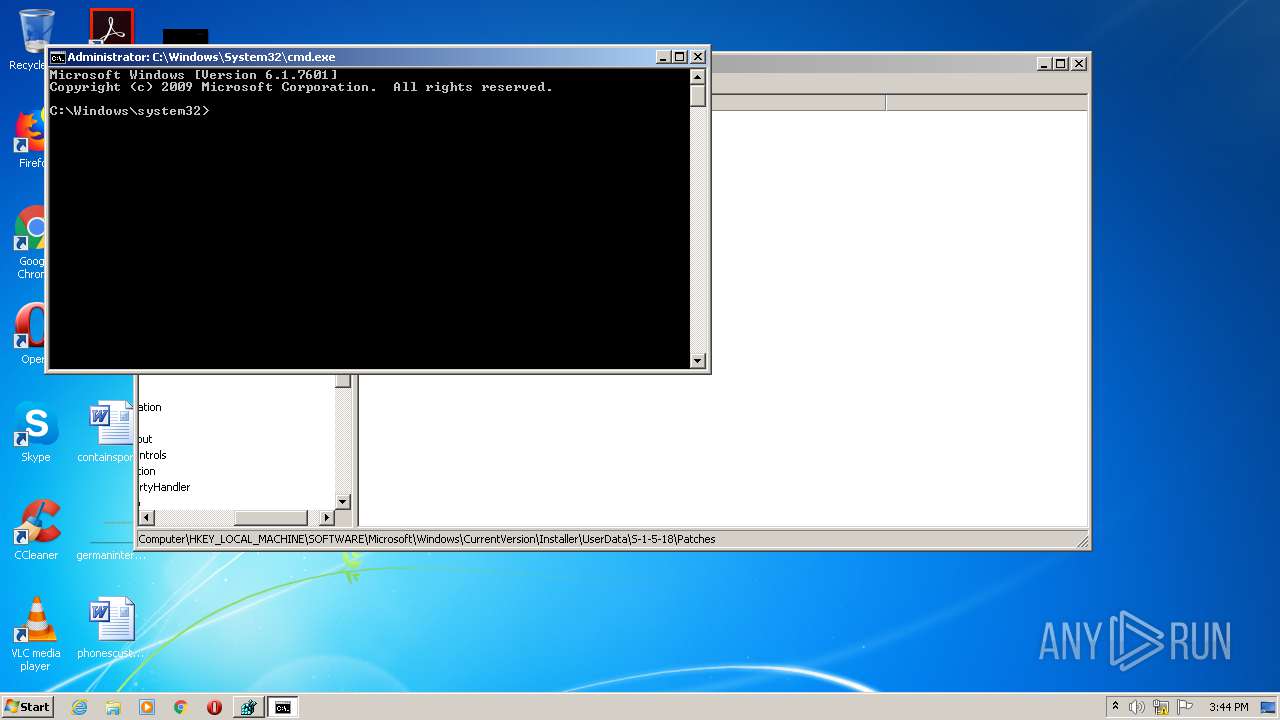
Task: Show hidden tray icons arrow
Action: [x=1115, y=707]
